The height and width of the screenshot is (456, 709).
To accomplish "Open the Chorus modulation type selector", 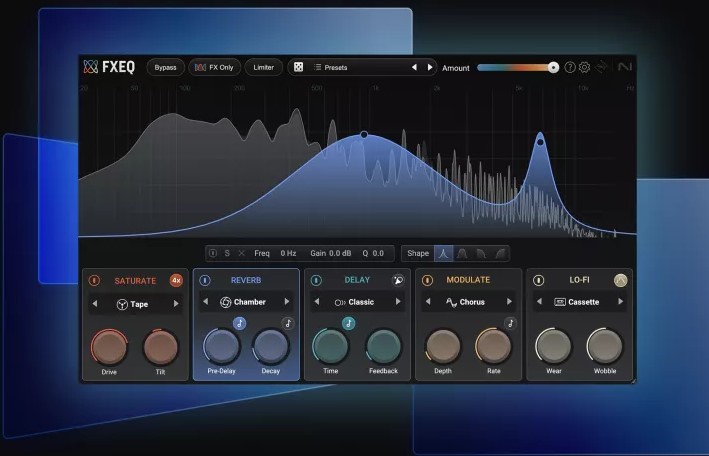I will 465,302.
